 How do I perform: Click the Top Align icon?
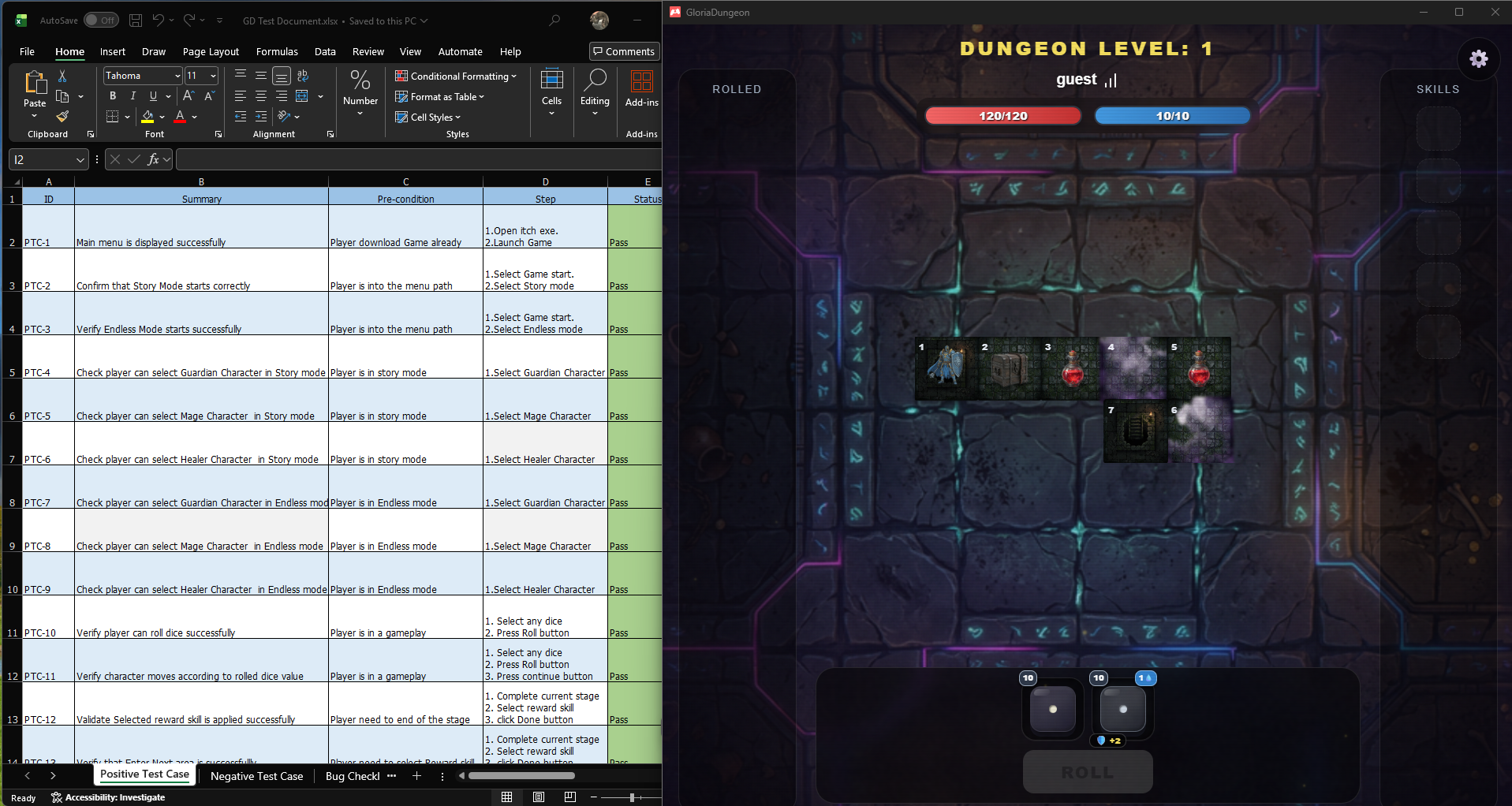pos(241,76)
